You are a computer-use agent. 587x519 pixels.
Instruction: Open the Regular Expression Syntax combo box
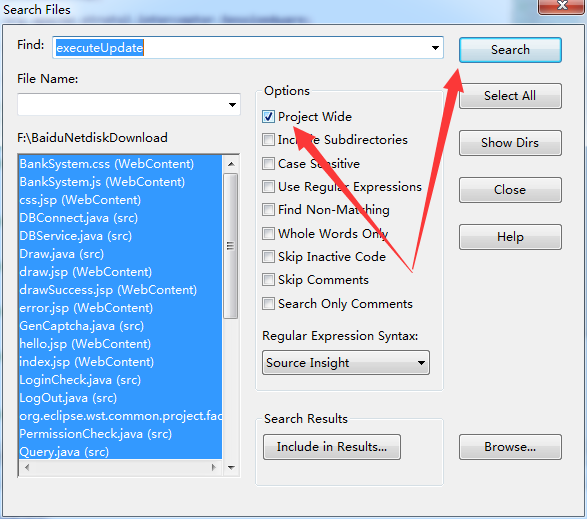coord(346,362)
